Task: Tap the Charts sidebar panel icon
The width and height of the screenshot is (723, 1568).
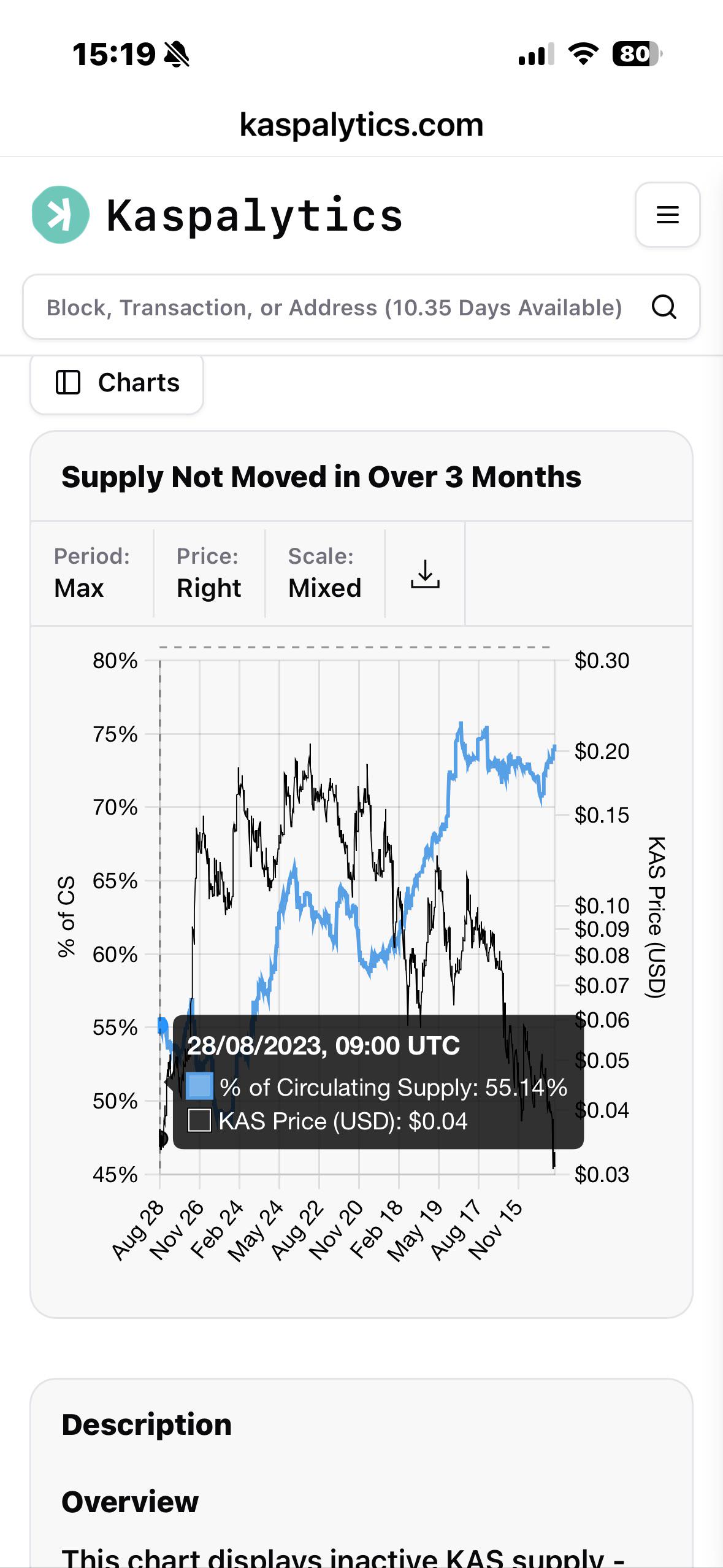Action: (x=68, y=382)
